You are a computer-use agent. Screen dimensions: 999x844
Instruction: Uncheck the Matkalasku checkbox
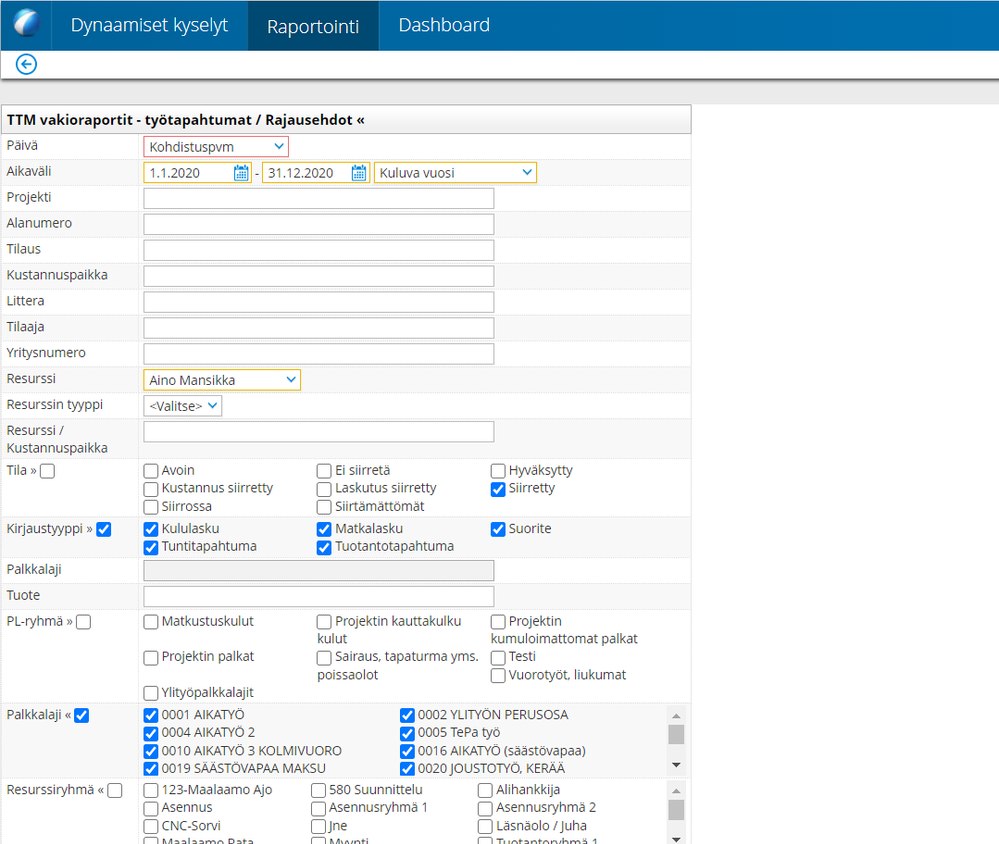324,529
